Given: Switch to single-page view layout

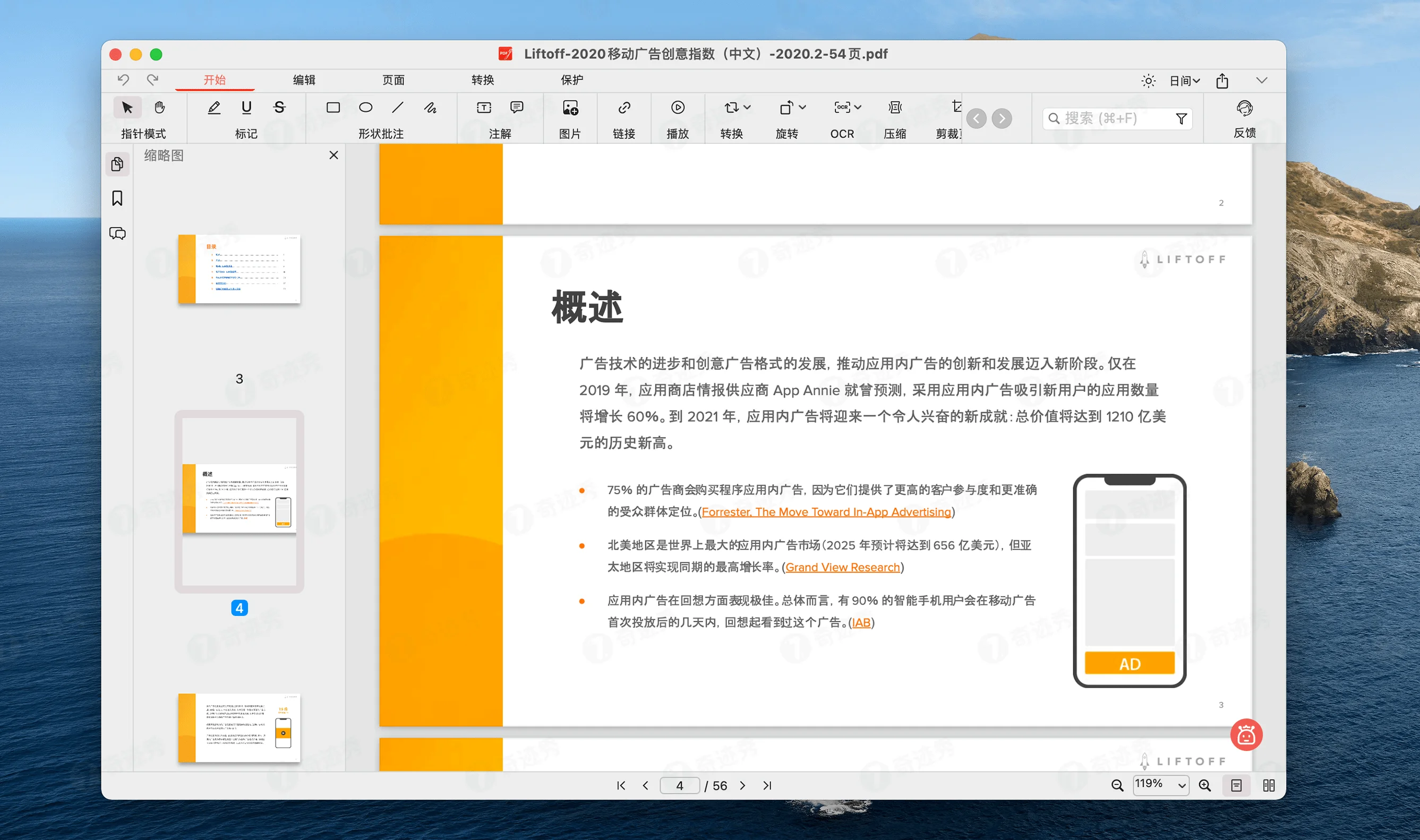Looking at the screenshot, I should tap(1236, 785).
